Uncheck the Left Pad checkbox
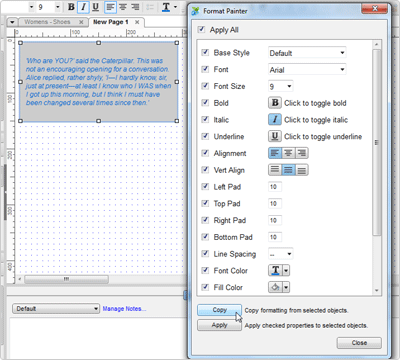The height and width of the screenshot is (360, 400). click(205, 186)
